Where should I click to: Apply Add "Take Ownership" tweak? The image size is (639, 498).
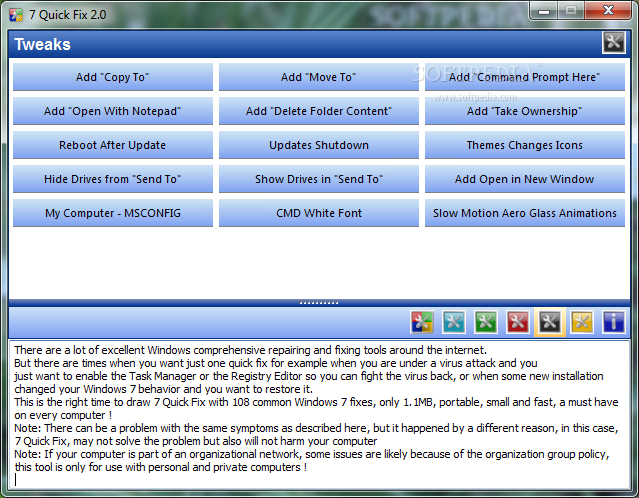[x=524, y=111]
